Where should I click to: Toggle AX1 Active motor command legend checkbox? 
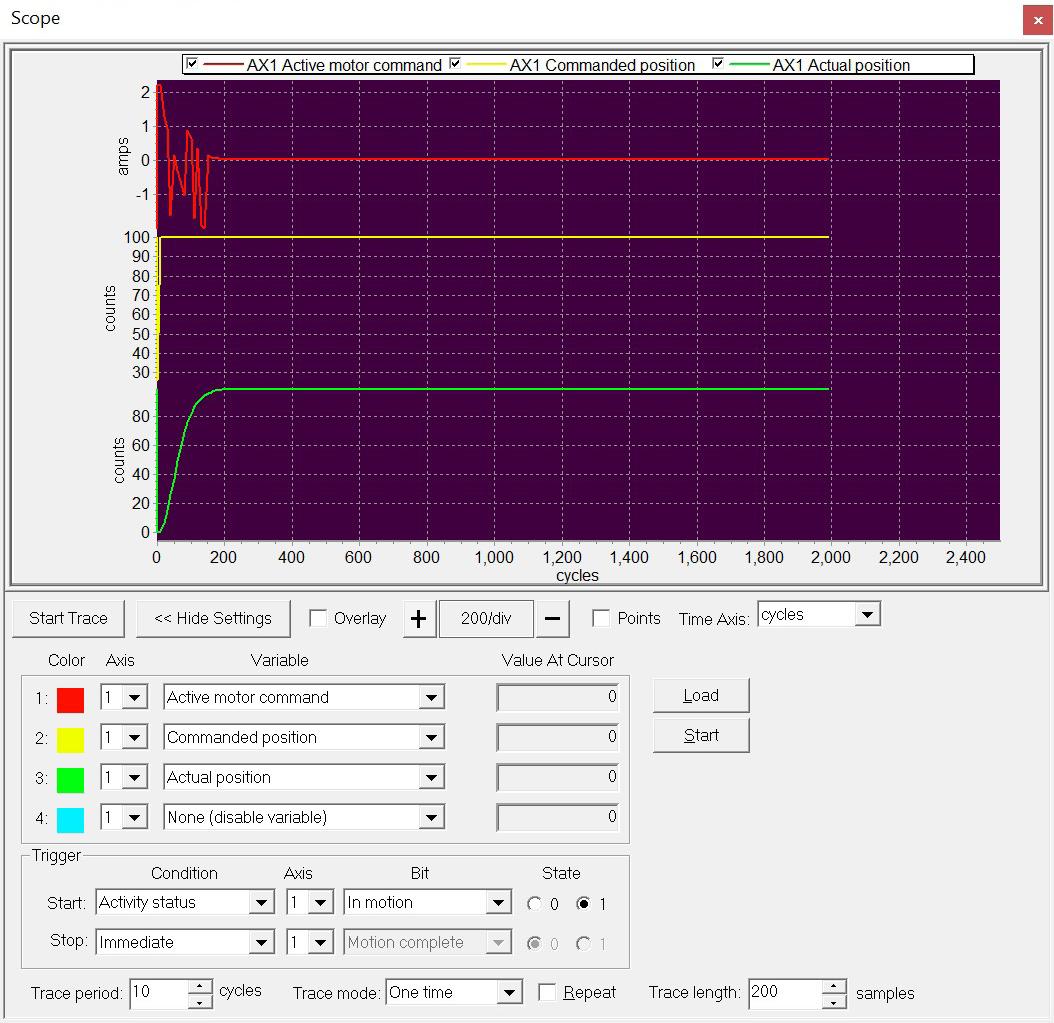point(192,64)
